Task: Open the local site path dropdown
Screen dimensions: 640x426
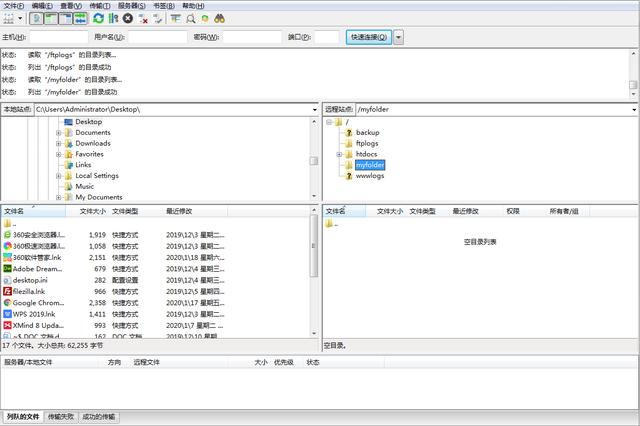Action: 314,109
